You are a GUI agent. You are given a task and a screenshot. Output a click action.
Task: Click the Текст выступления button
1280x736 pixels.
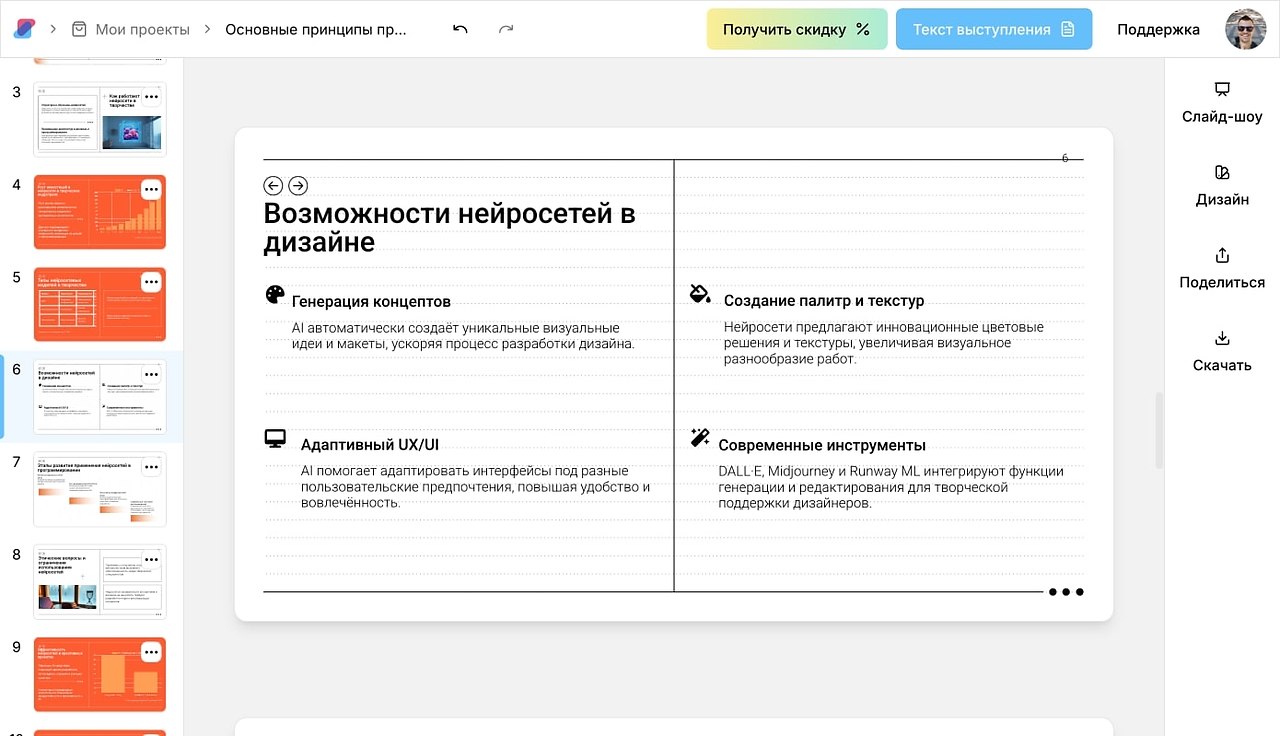pyautogui.click(x=993, y=29)
